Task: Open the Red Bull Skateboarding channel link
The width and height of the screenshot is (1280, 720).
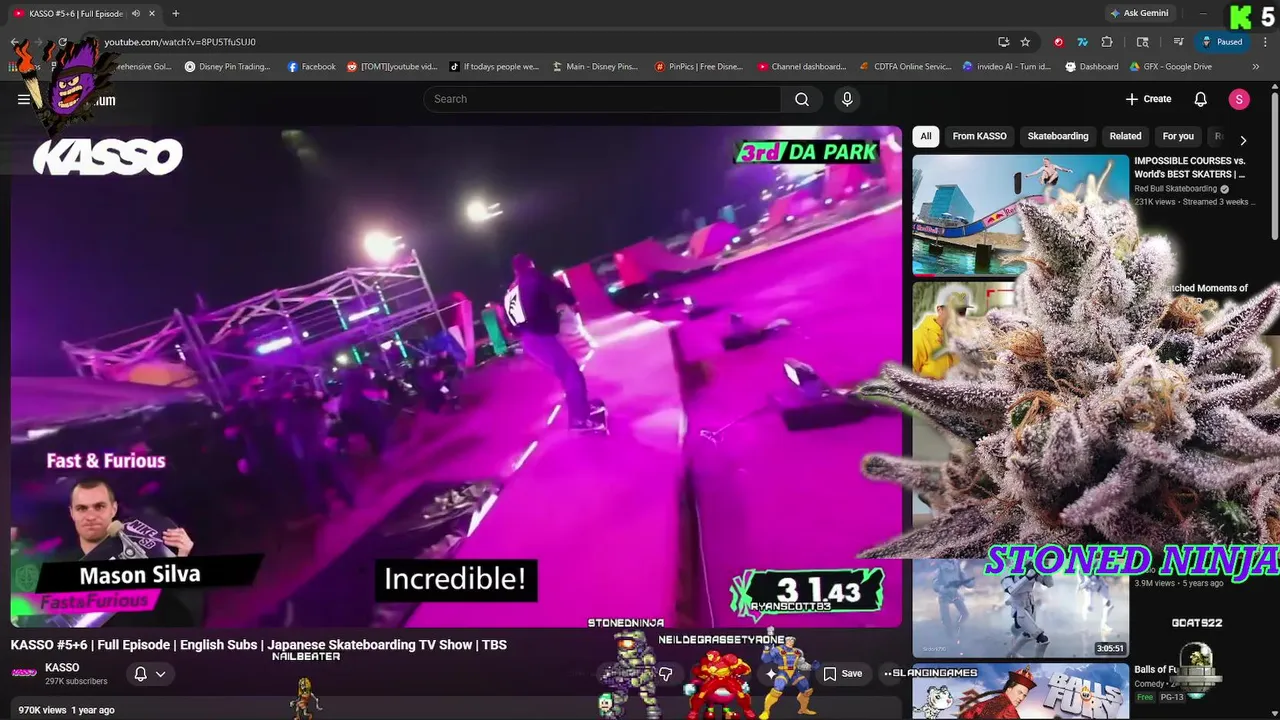Action: (1175, 188)
